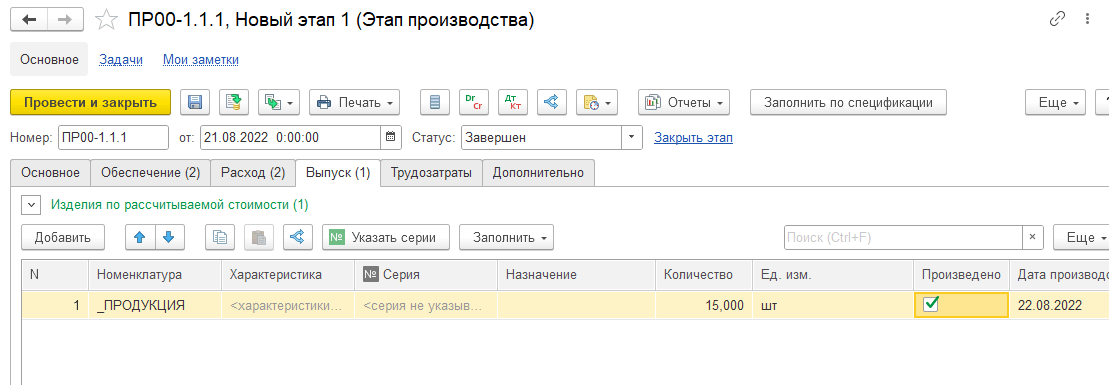Switch to the Обеспечение (2) tab
The width and height of the screenshot is (1109, 385).
[151, 173]
